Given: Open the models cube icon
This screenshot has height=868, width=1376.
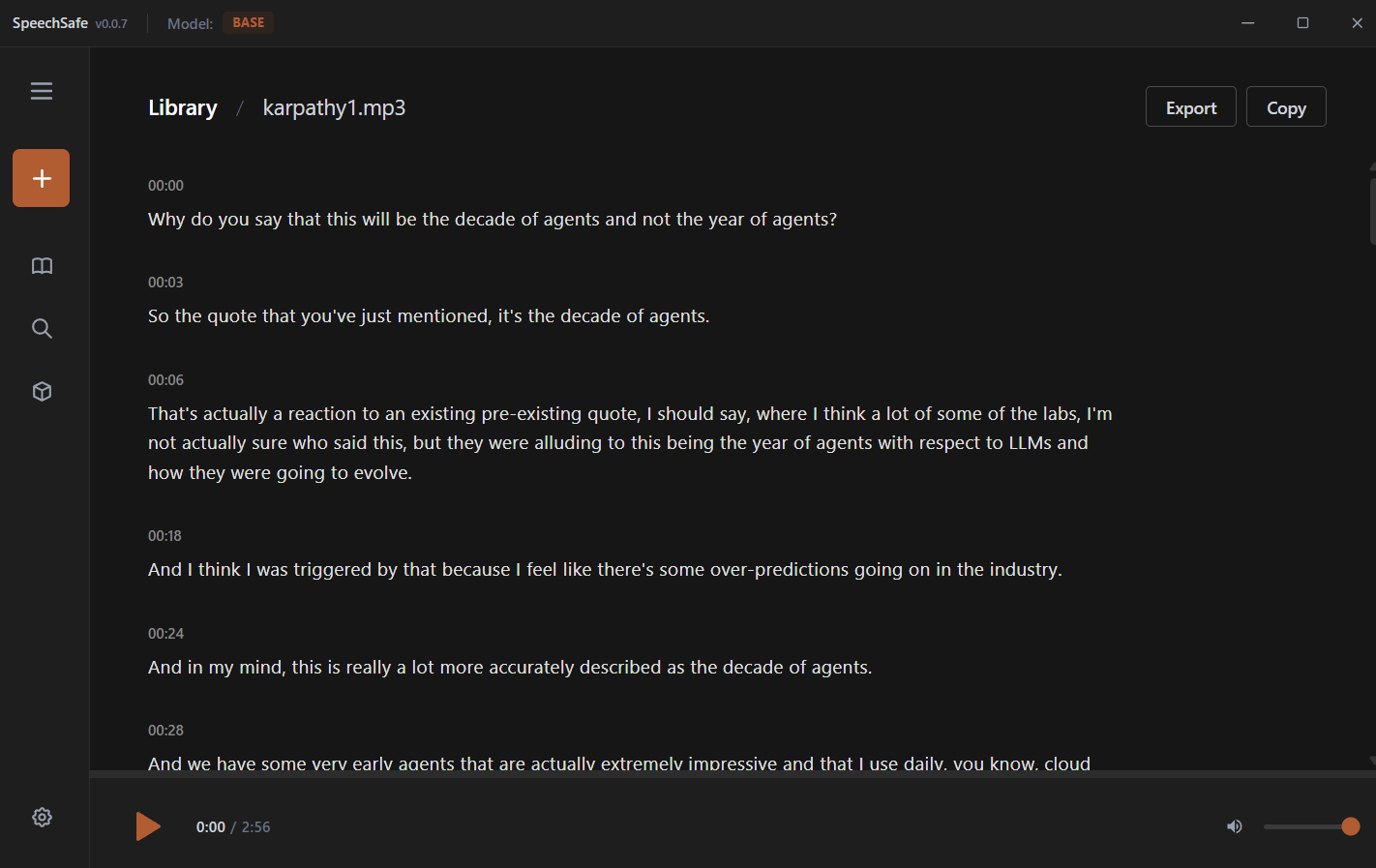Looking at the screenshot, I should [42, 391].
